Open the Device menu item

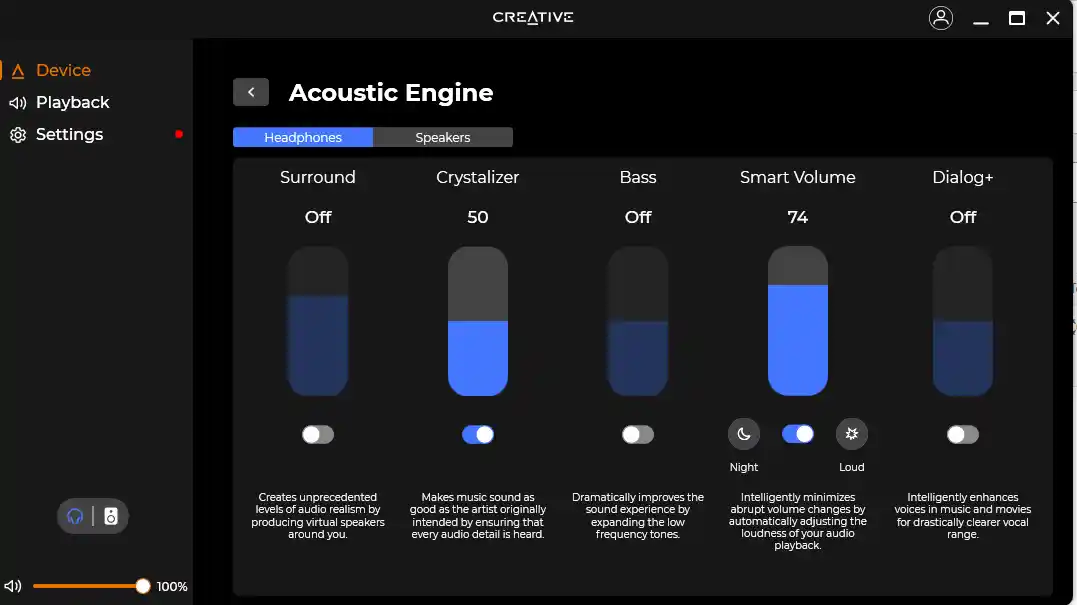tap(63, 70)
